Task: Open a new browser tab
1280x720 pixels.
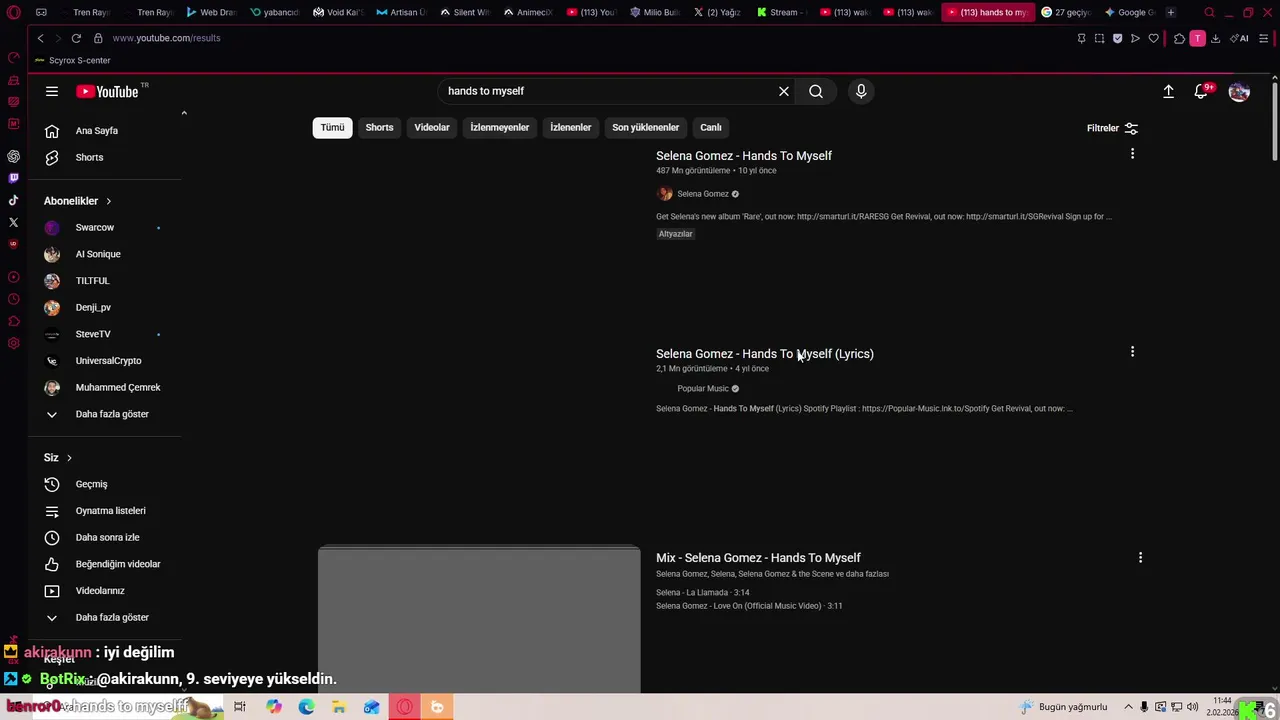Action: pos(1171,12)
